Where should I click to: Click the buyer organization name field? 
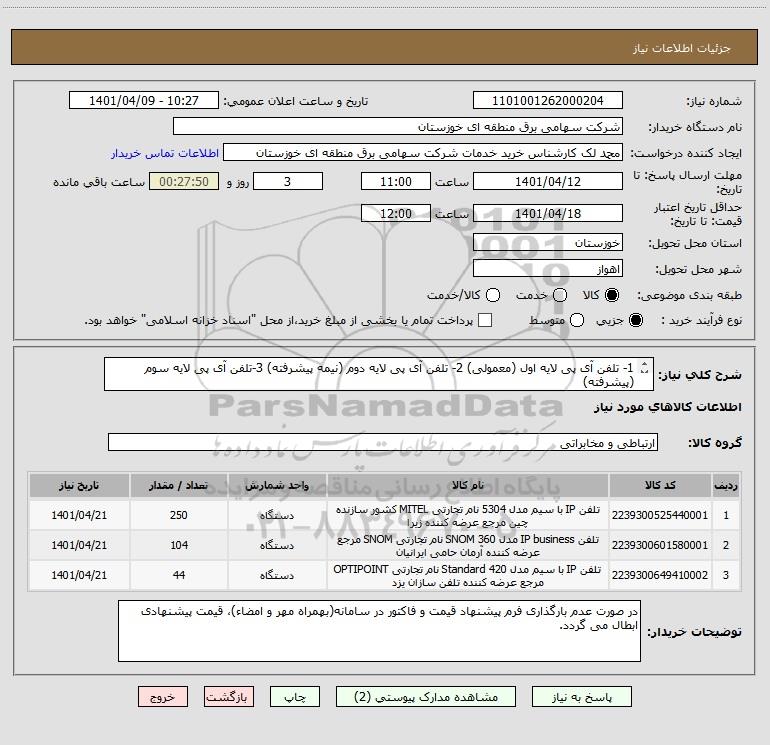coord(398,127)
